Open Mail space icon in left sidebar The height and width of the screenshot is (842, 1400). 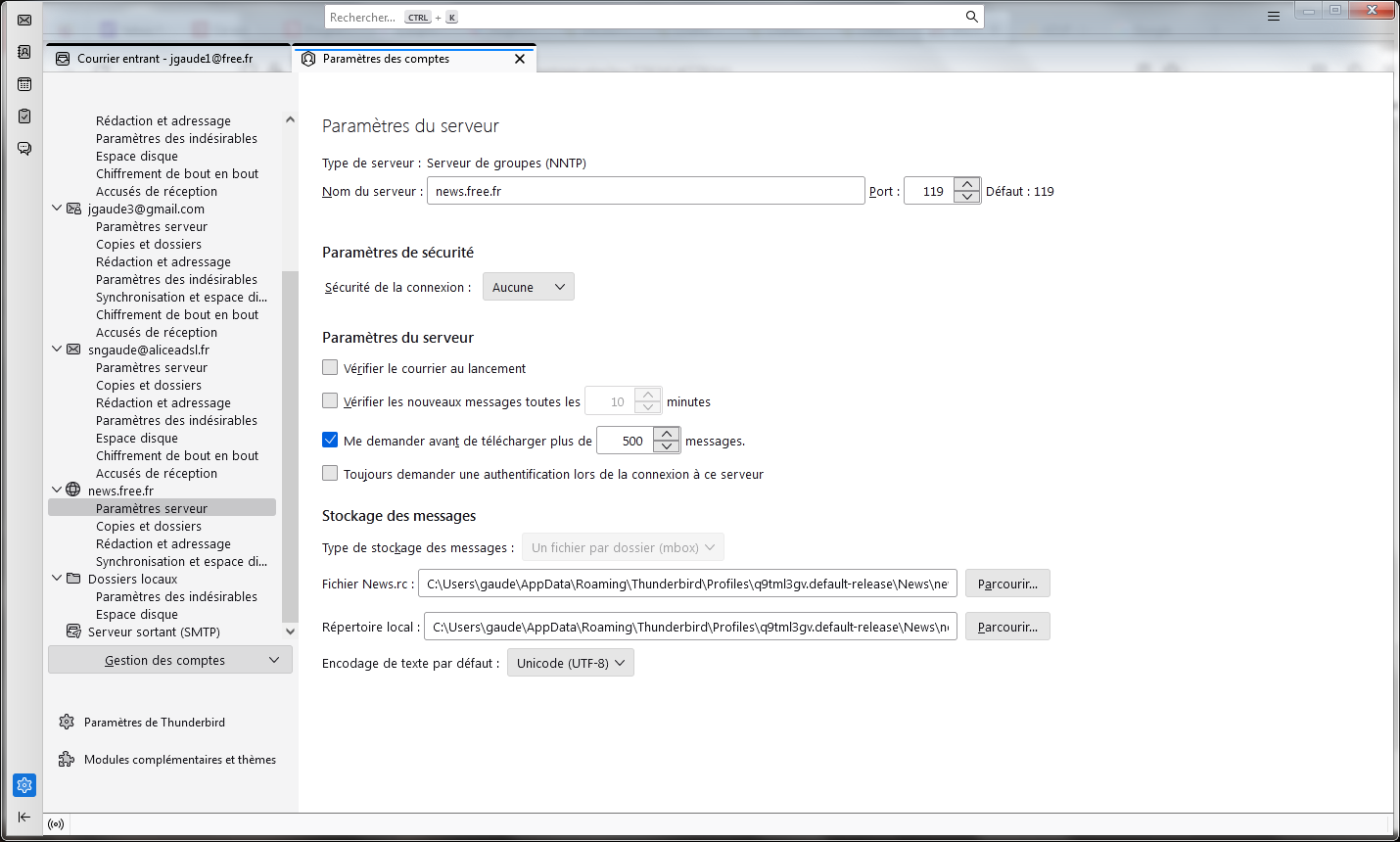pos(24,20)
